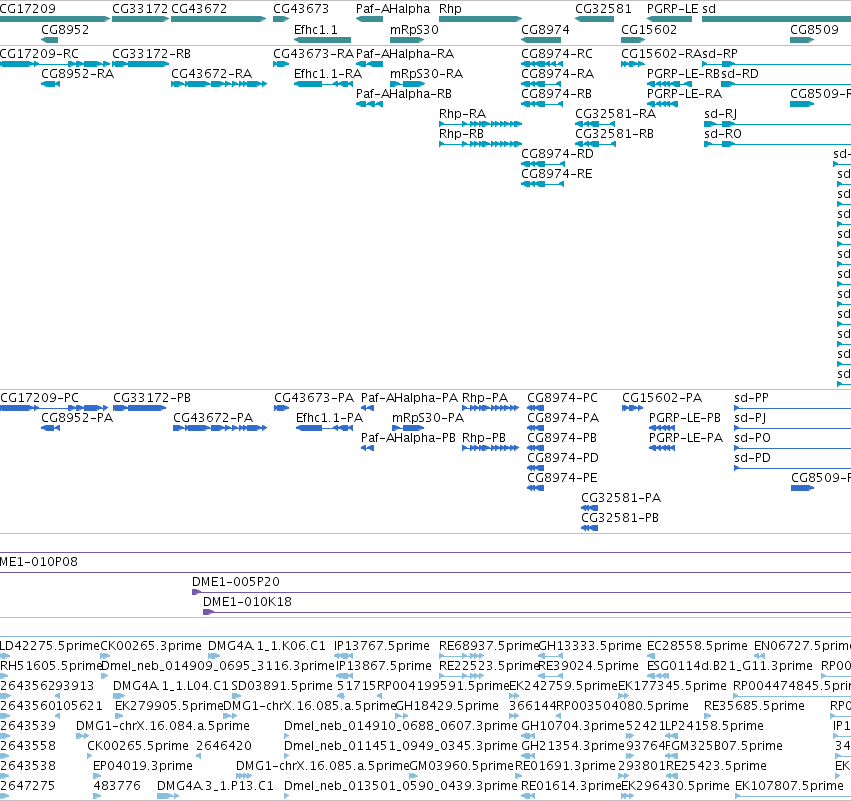Select transcript CG43673-RA

coord(313,54)
